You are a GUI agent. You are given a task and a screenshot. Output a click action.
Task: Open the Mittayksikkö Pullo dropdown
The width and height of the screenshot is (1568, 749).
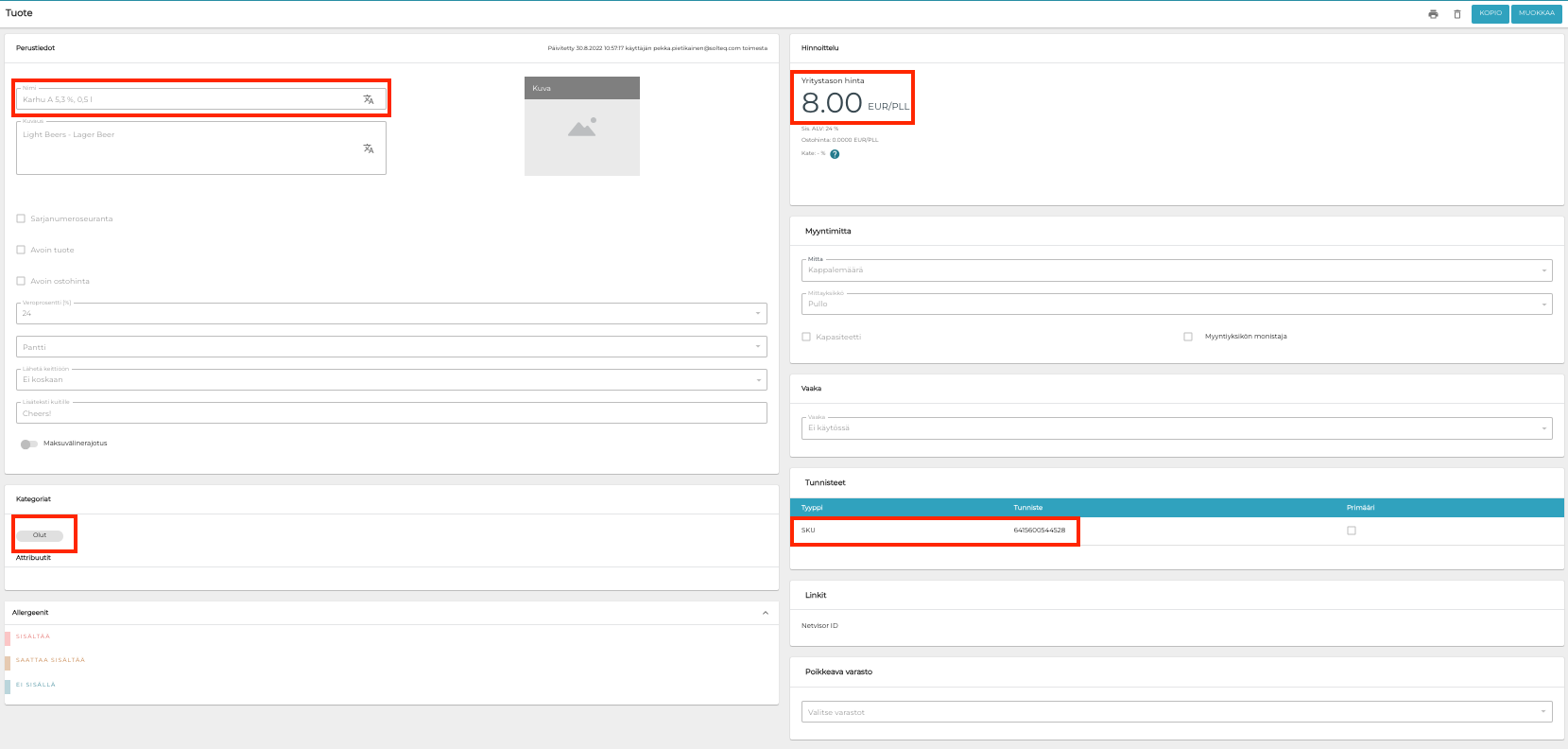coord(1176,304)
